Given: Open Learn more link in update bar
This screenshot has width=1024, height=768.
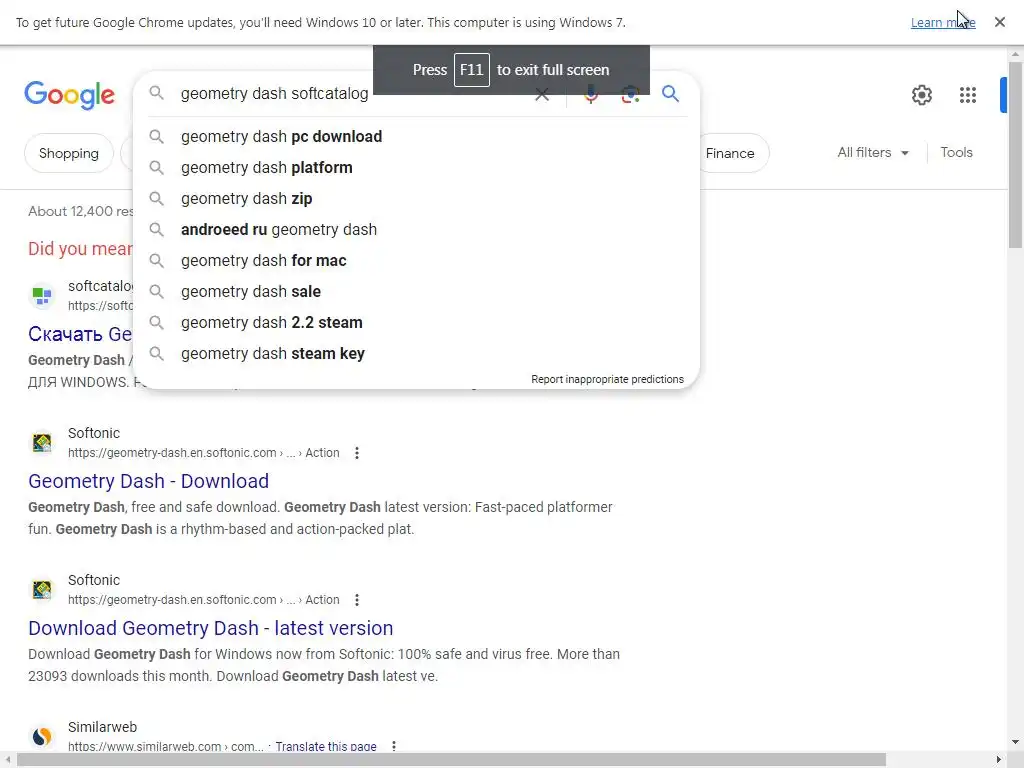Looking at the screenshot, I should [x=943, y=22].
